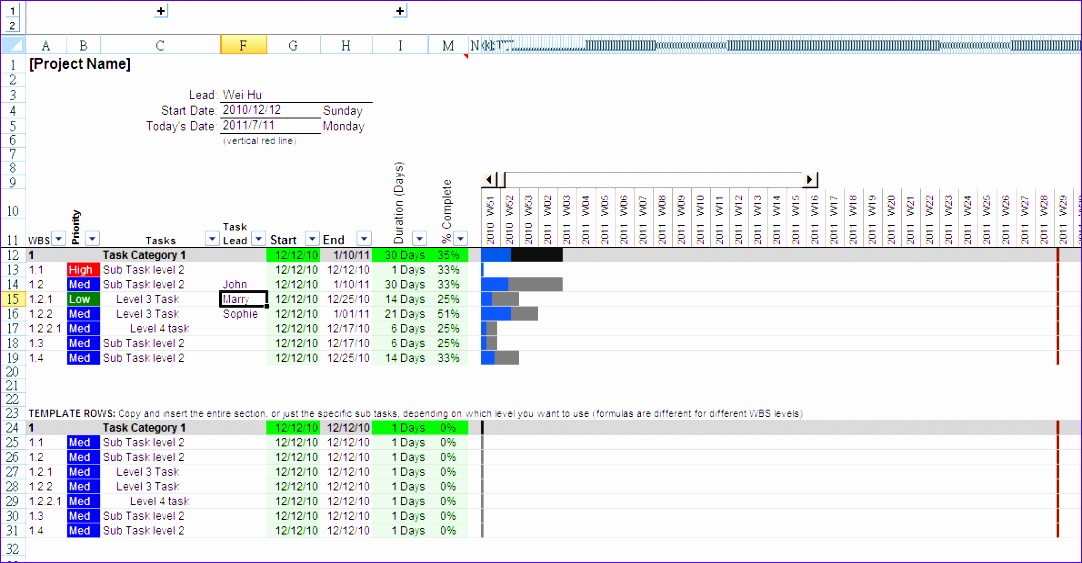
Task: Click 0% complete in row 31
Action: 449,531
